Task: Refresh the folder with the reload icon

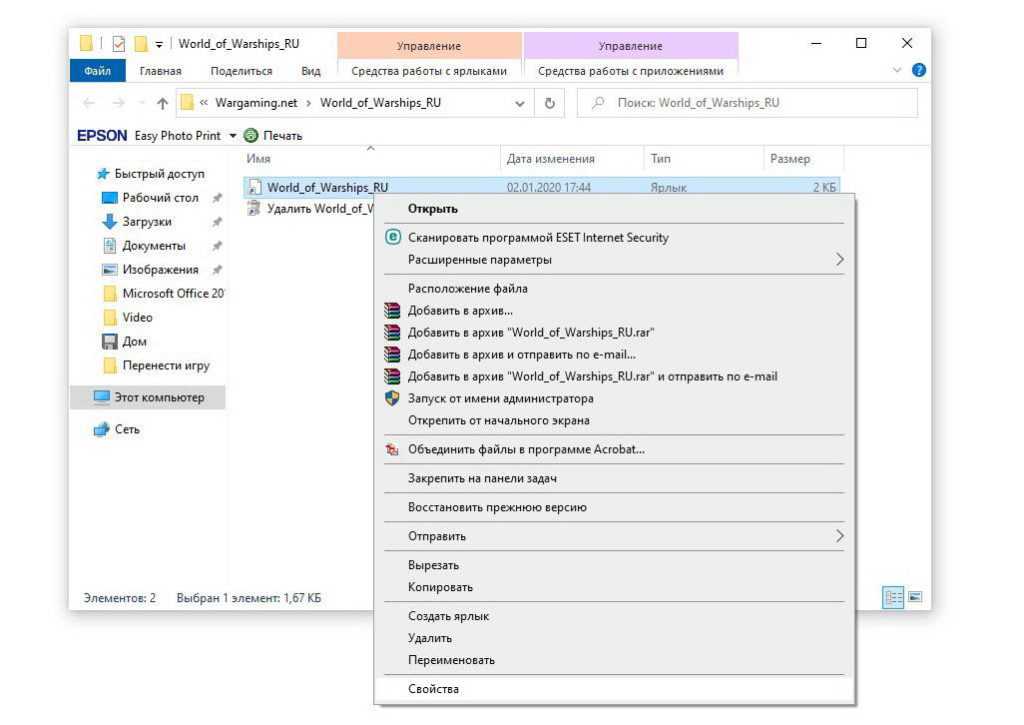Action: click(550, 103)
